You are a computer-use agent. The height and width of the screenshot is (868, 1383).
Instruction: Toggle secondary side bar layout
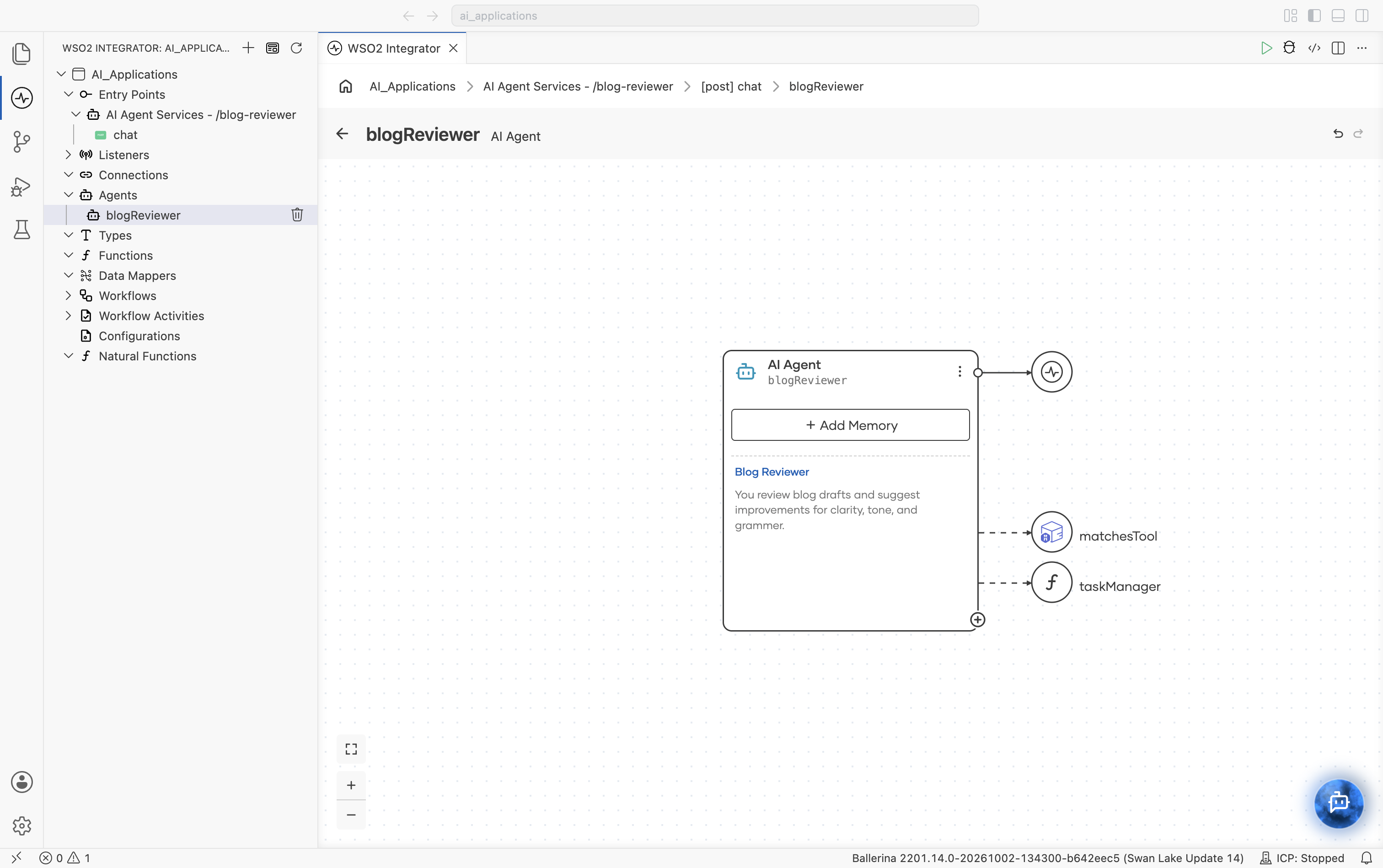[1362, 16]
